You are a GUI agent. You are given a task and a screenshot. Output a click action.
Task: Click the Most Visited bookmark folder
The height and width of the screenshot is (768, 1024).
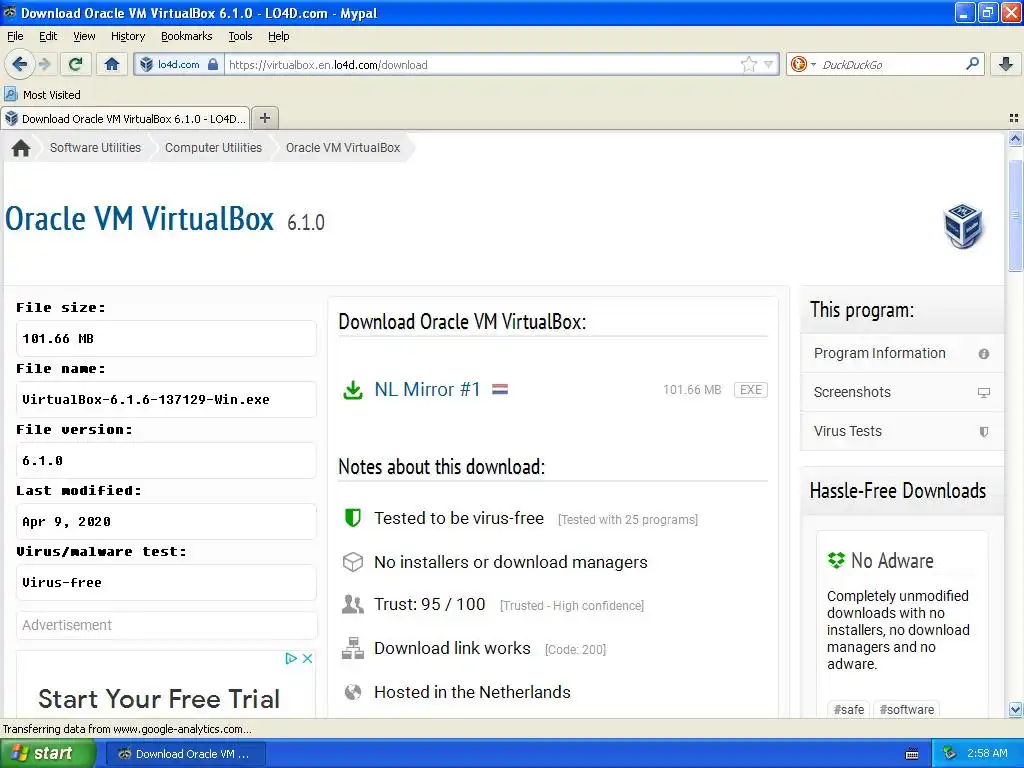tap(42, 95)
